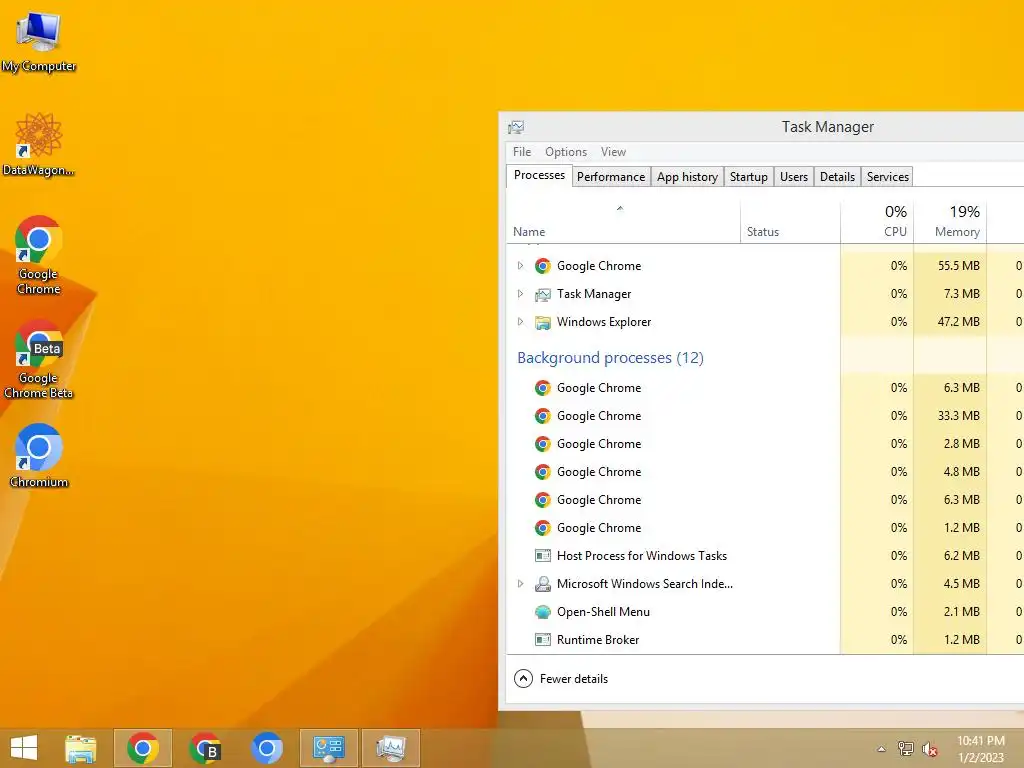
Task: Open the View menu
Action: coord(613,152)
